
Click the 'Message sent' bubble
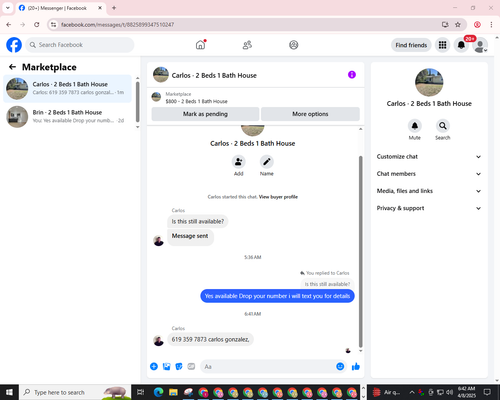[x=190, y=237]
